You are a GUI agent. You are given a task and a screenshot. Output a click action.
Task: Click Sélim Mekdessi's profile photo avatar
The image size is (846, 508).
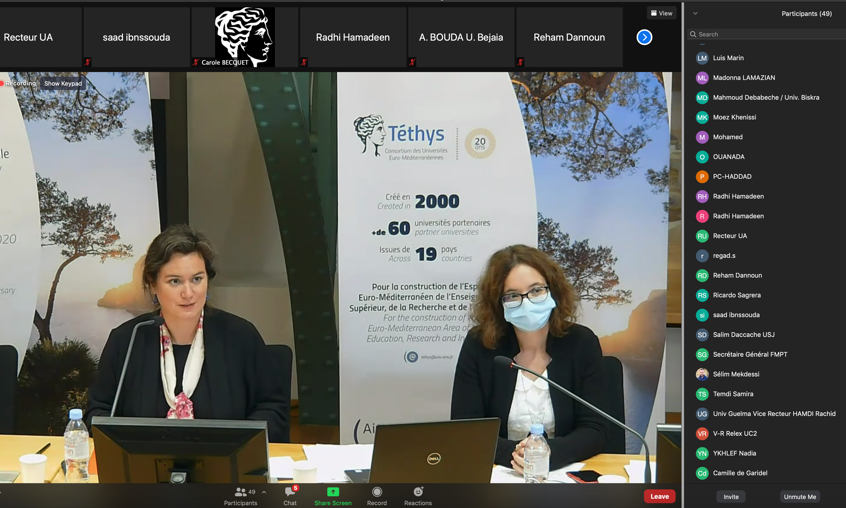[x=702, y=374]
